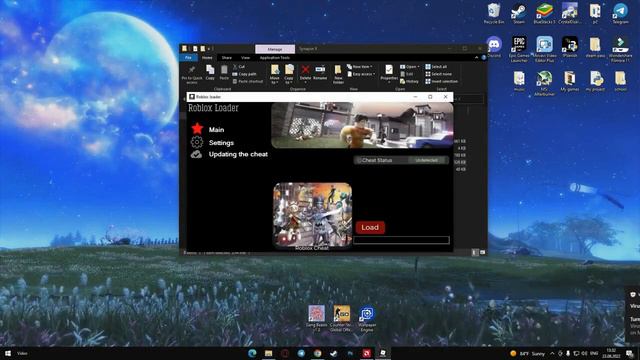Click Pin to Quick access in the ribbon

tap(192, 74)
